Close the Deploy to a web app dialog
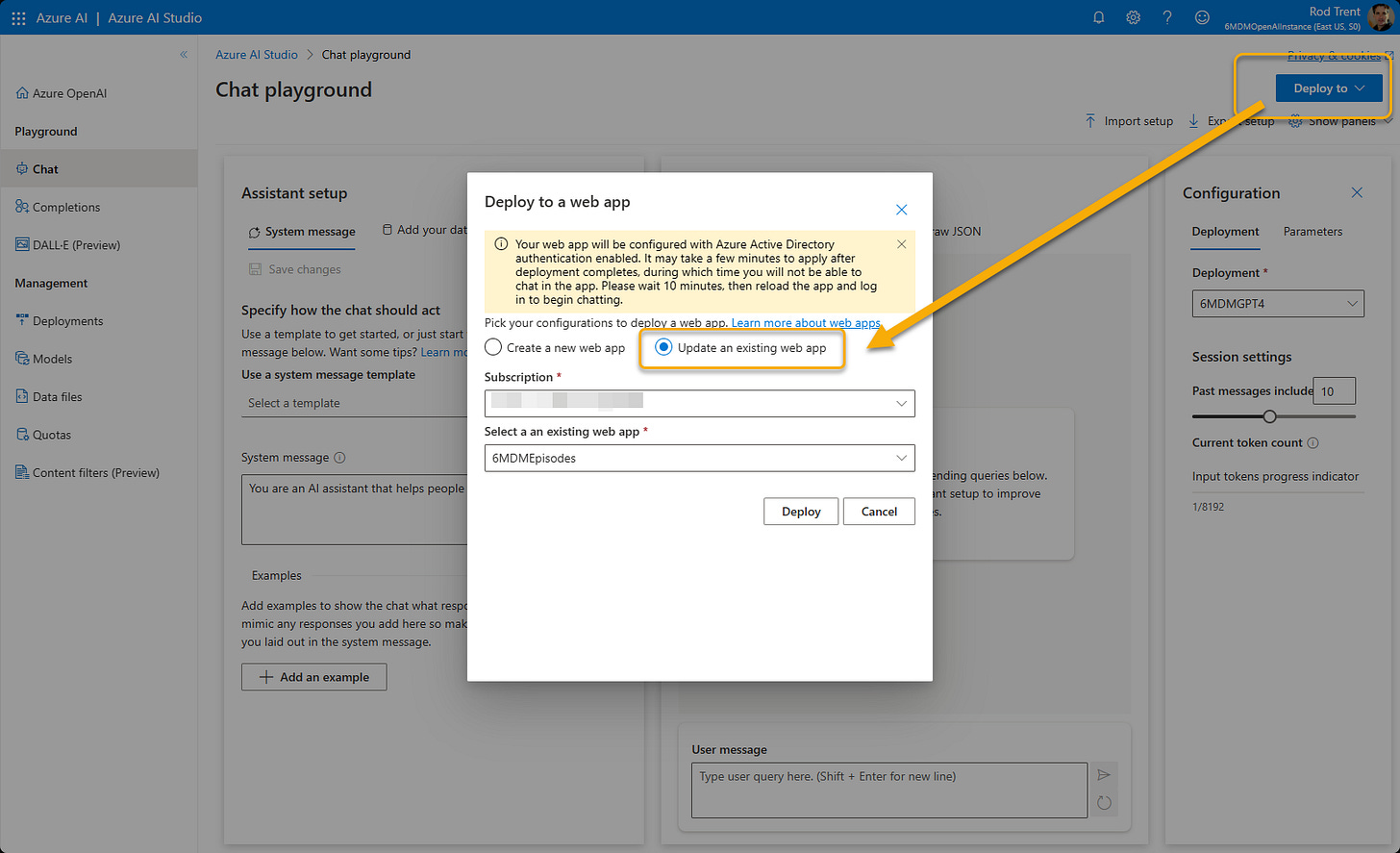1400x853 pixels. point(901,210)
